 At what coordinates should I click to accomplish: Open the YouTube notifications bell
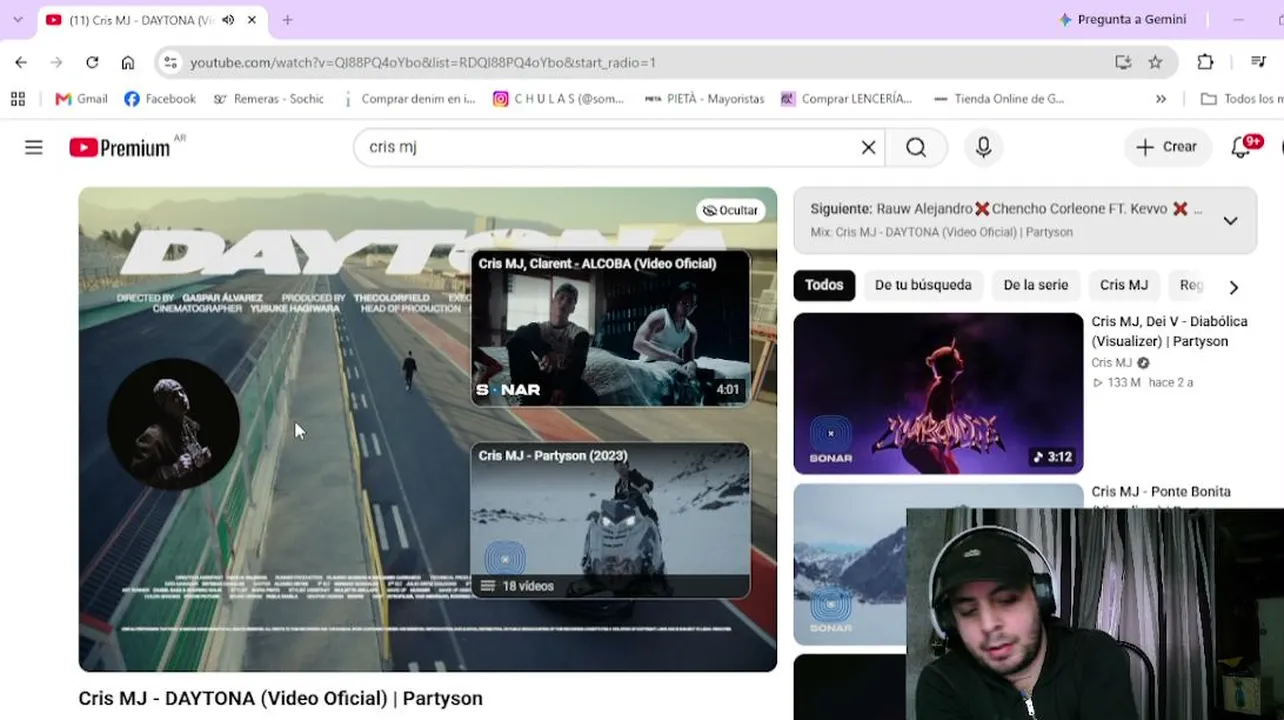point(1241,148)
